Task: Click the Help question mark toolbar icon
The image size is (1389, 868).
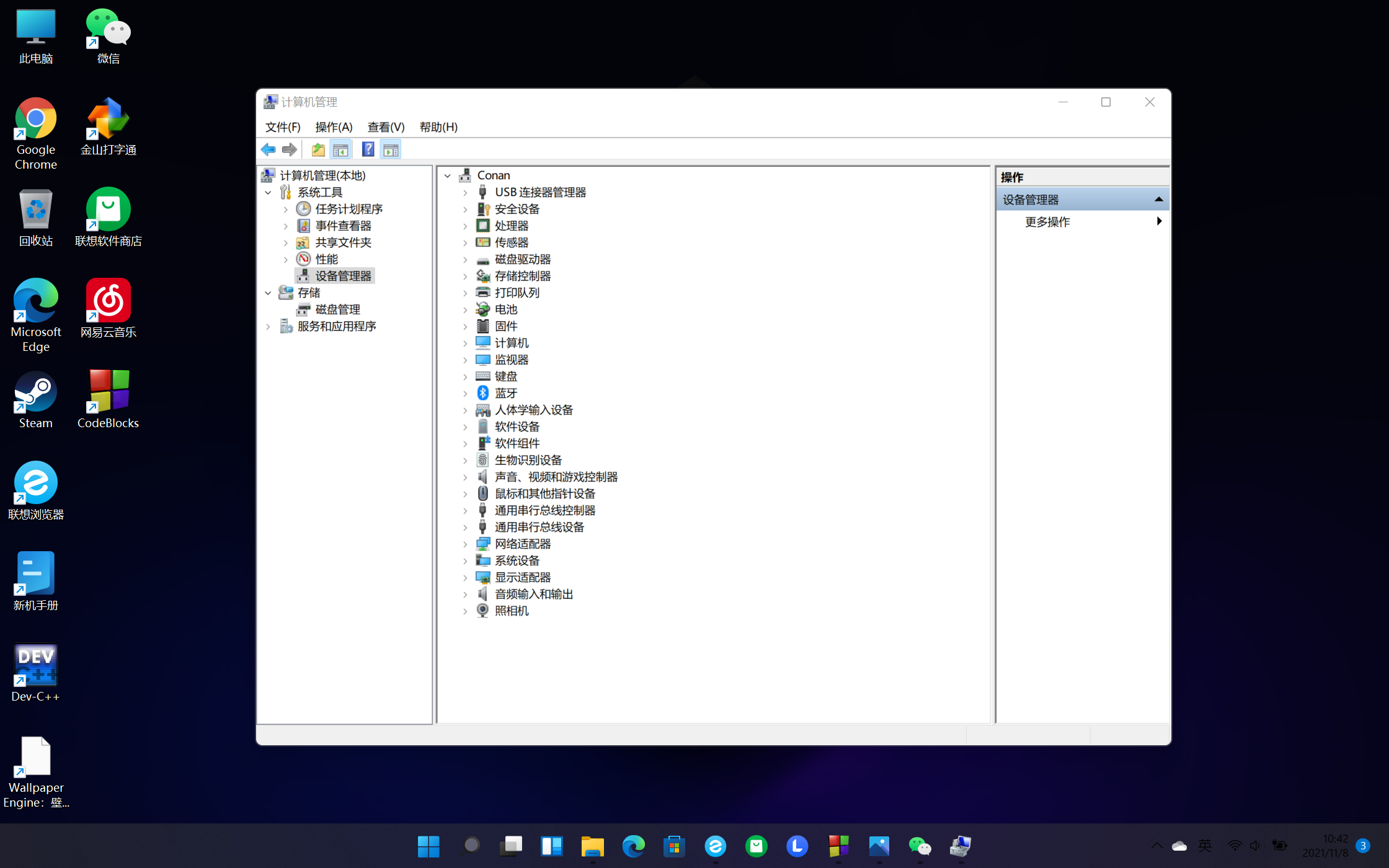Action: (368, 149)
